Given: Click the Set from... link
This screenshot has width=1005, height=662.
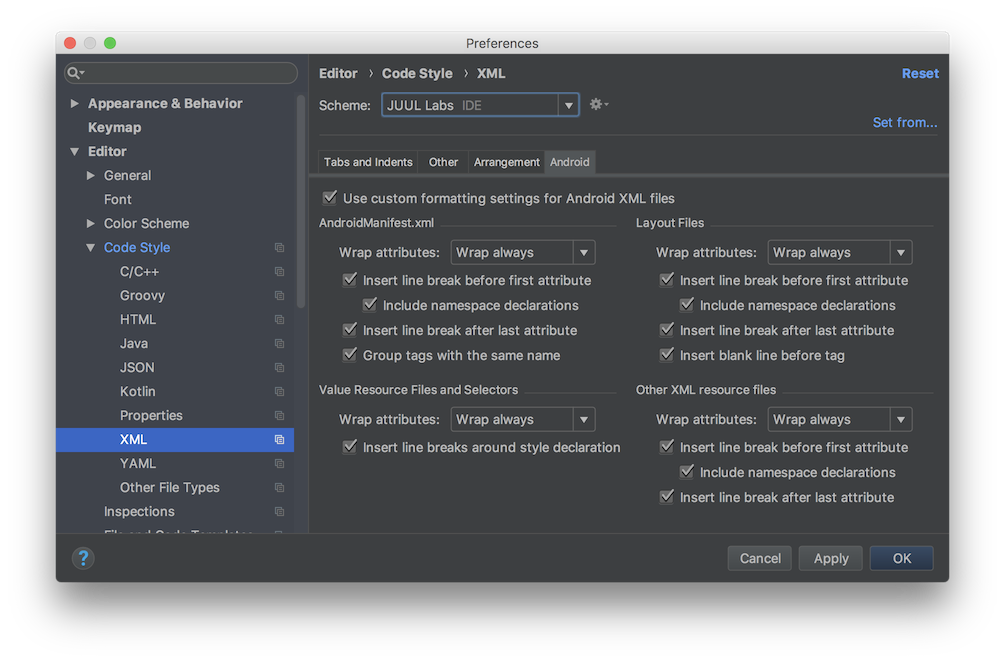Looking at the screenshot, I should tap(904, 122).
